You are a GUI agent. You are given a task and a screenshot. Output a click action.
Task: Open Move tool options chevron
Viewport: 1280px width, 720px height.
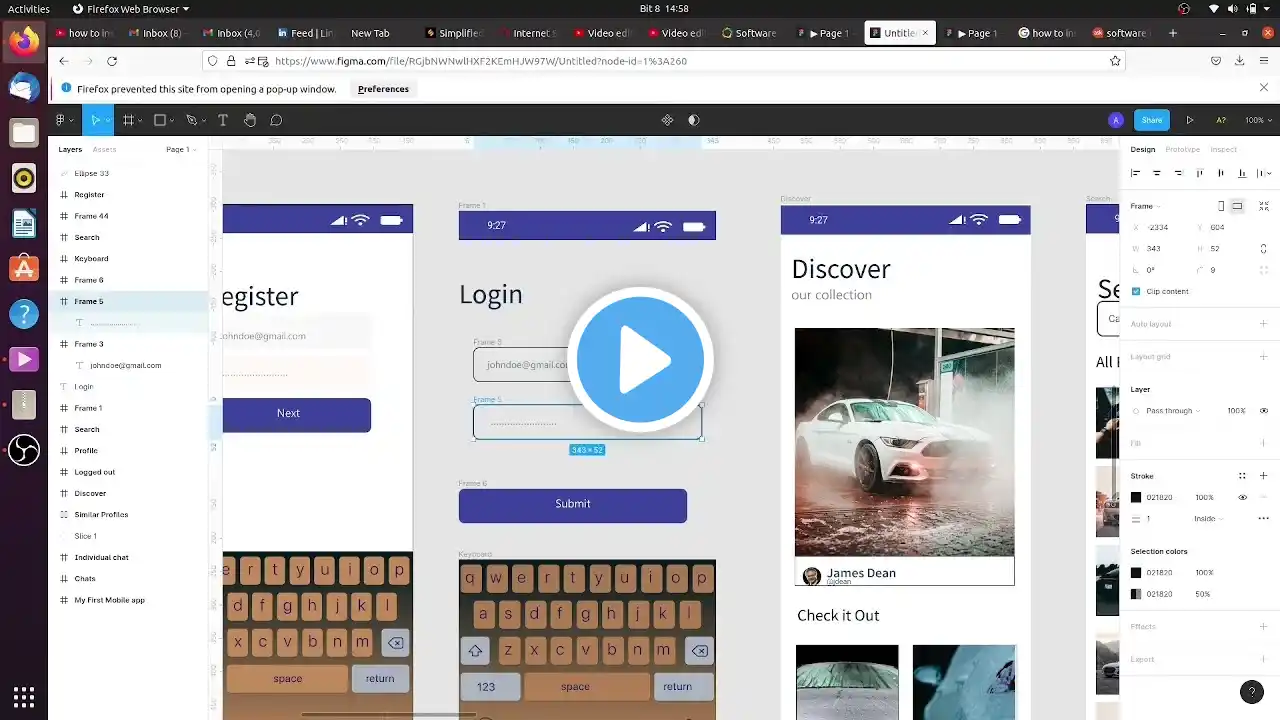point(107,121)
